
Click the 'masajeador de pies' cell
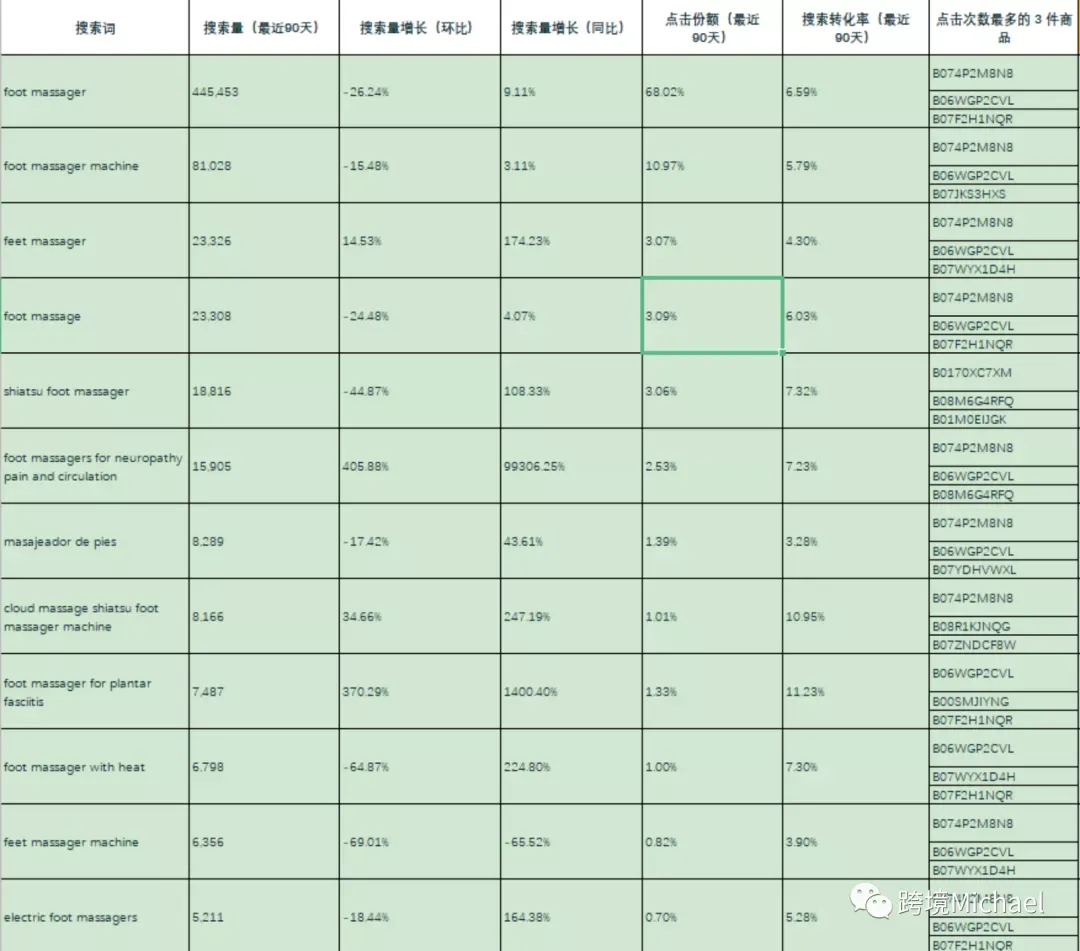[x=95, y=541]
